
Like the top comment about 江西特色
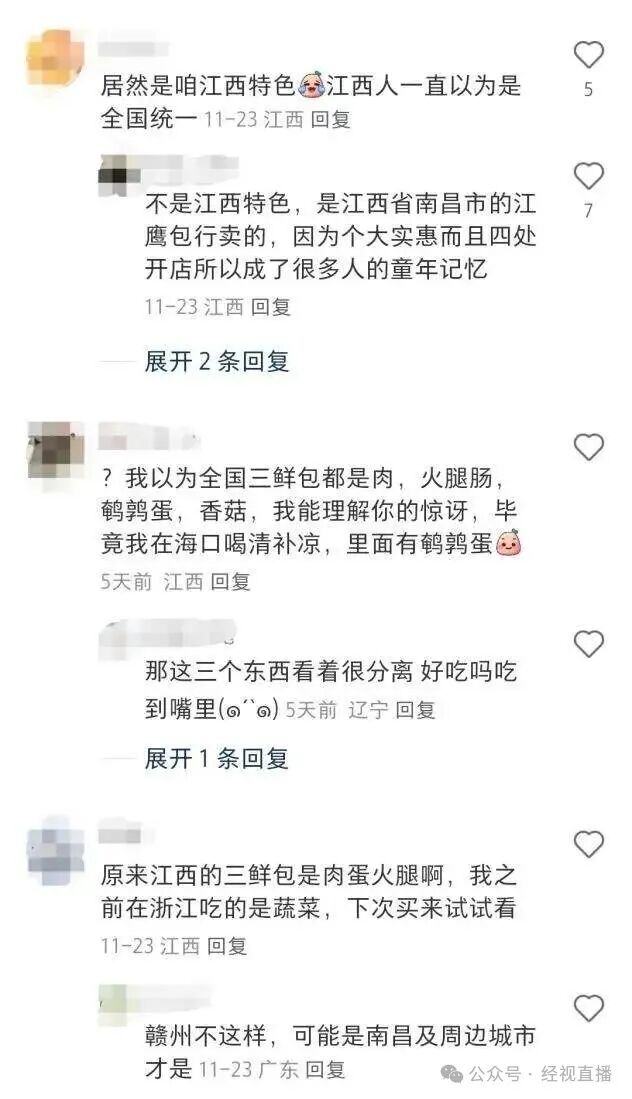(588, 55)
